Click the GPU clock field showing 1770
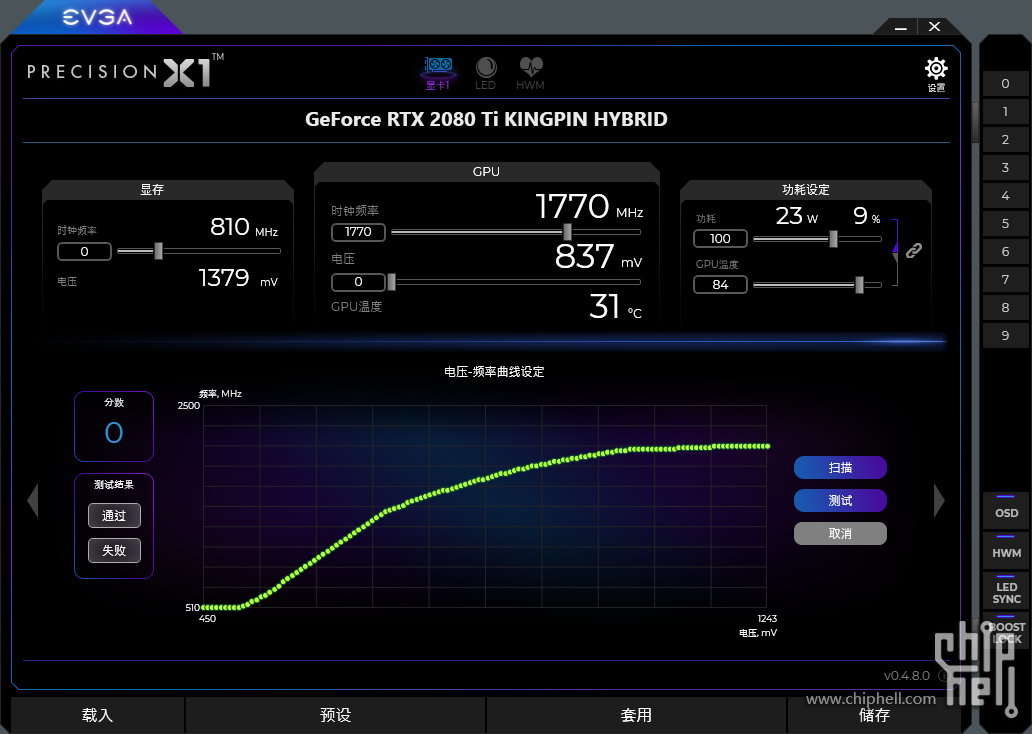This screenshot has height=734, width=1032. click(x=358, y=232)
